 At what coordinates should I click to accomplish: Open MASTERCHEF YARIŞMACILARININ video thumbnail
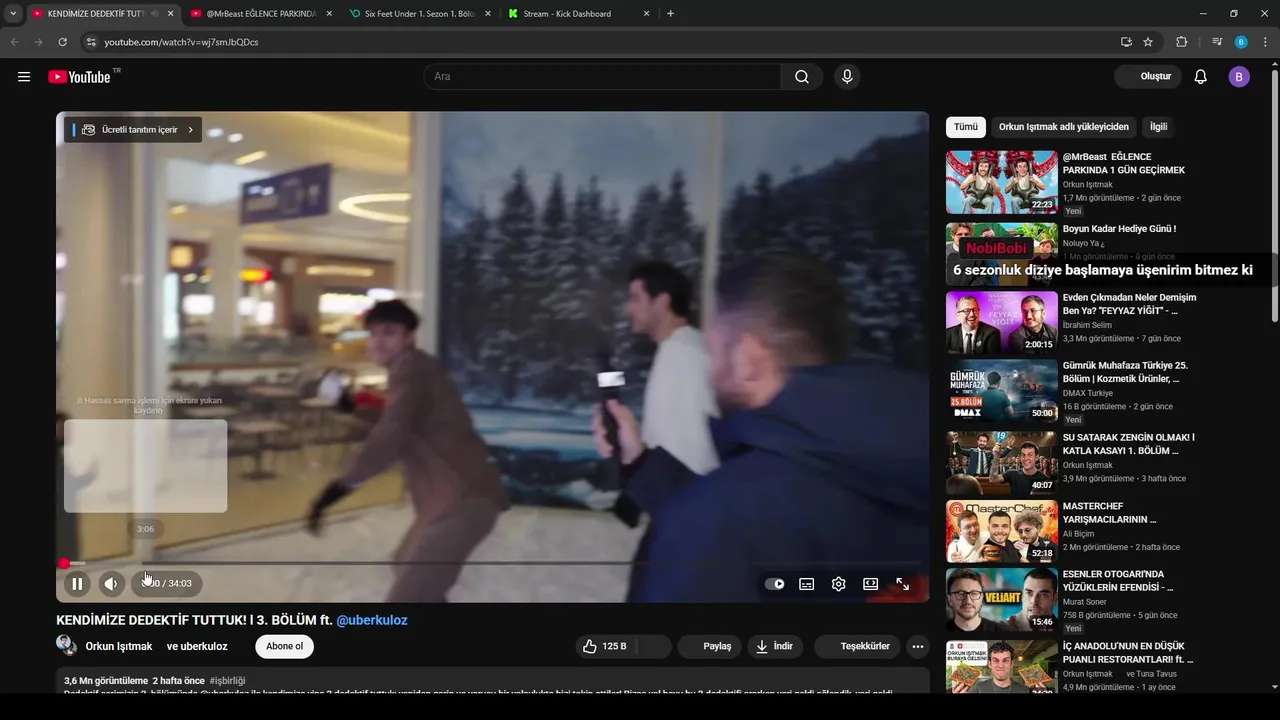click(x=1001, y=531)
